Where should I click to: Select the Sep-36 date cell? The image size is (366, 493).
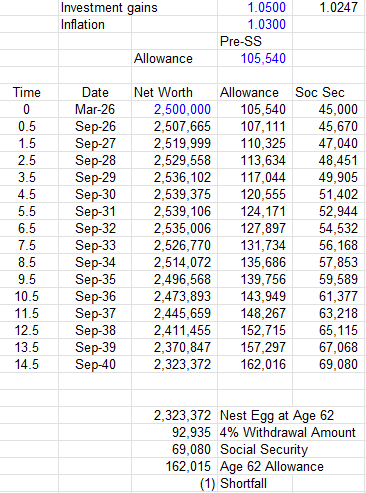coord(95,296)
